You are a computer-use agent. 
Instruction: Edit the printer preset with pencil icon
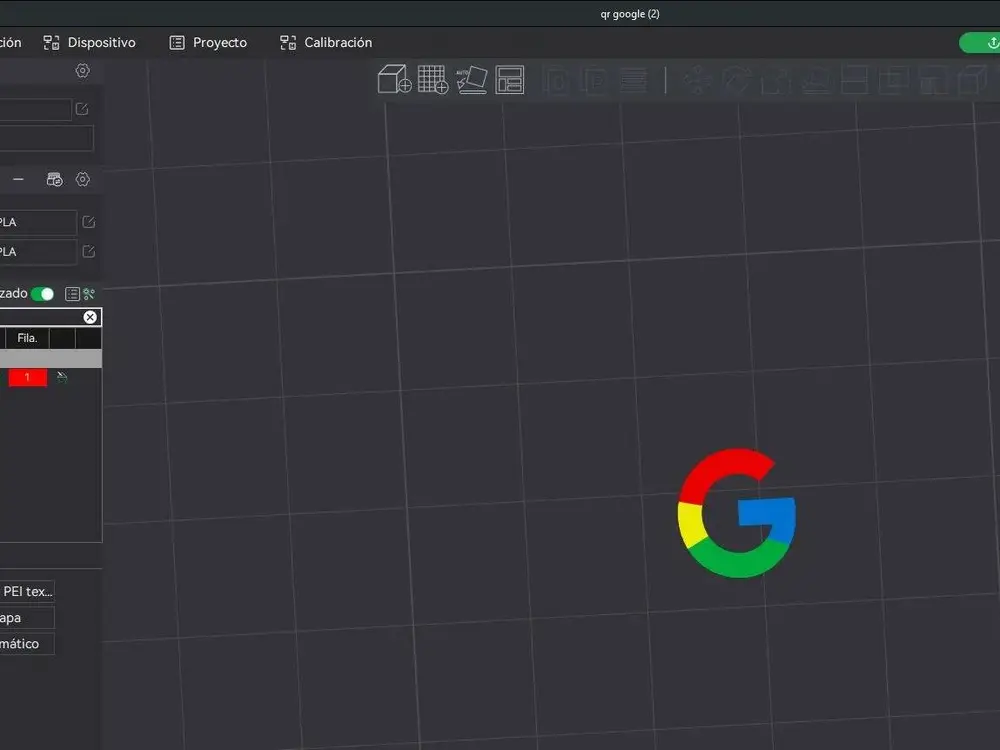click(82, 109)
